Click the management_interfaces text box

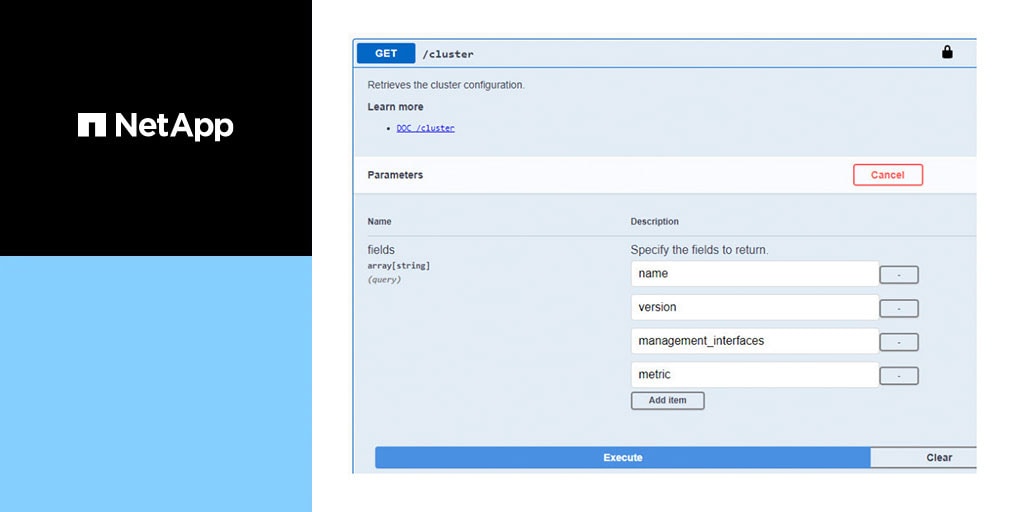(x=754, y=341)
